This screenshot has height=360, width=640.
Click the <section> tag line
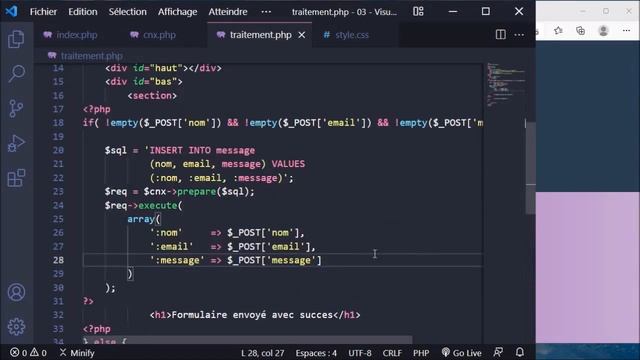[x=152, y=96]
